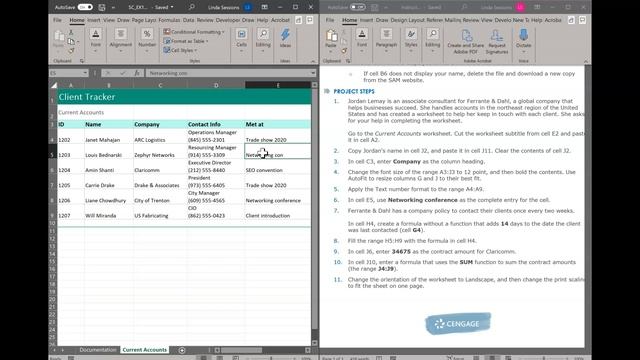Switch to the Data tab in Excel

pyautogui.click(x=189, y=20)
